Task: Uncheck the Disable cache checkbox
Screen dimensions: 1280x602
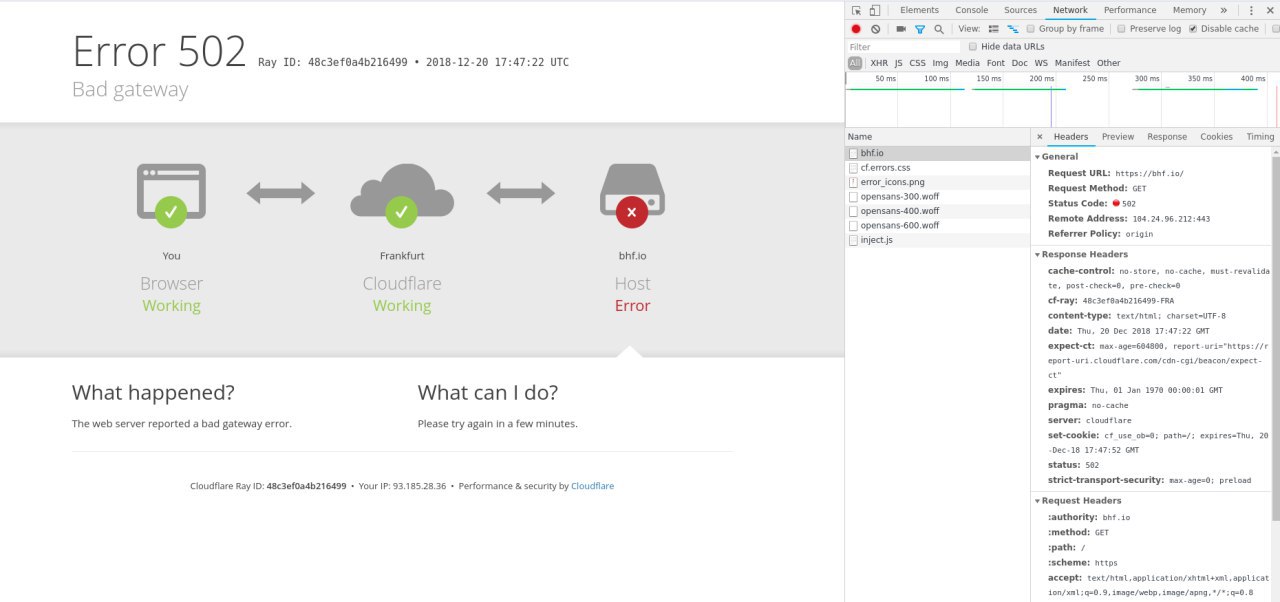Action: coord(1193,29)
